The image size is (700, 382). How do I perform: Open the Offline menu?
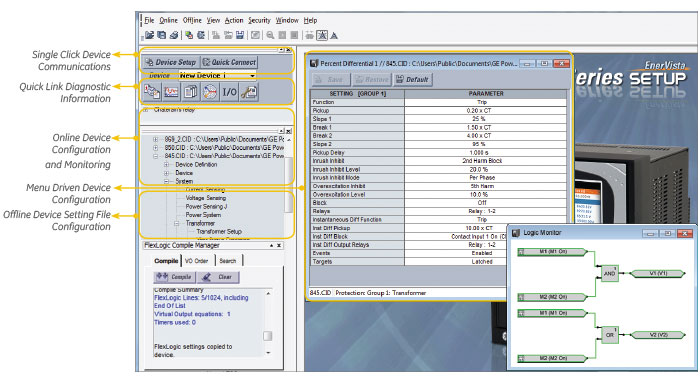pos(192,20)
